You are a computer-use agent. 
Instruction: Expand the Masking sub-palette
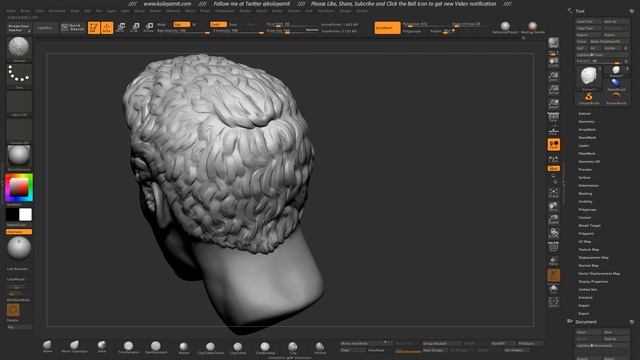[x=585, y=193]
